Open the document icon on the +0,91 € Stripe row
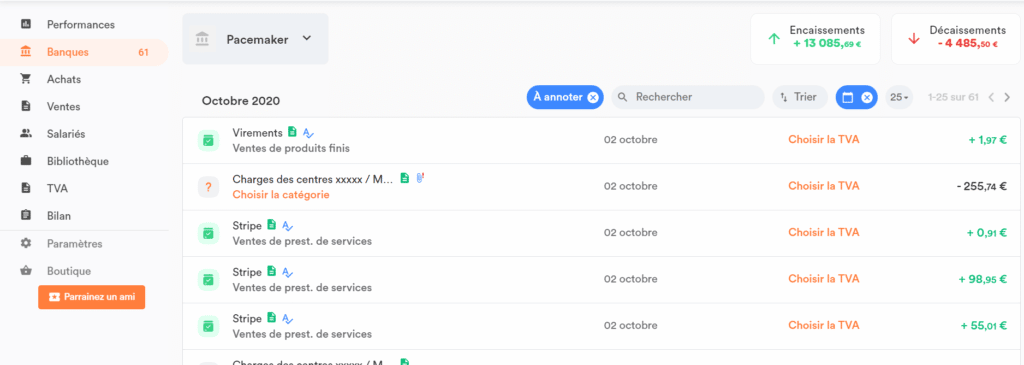The width and height of the screenshot is (1024, 365). coord(272,225)
